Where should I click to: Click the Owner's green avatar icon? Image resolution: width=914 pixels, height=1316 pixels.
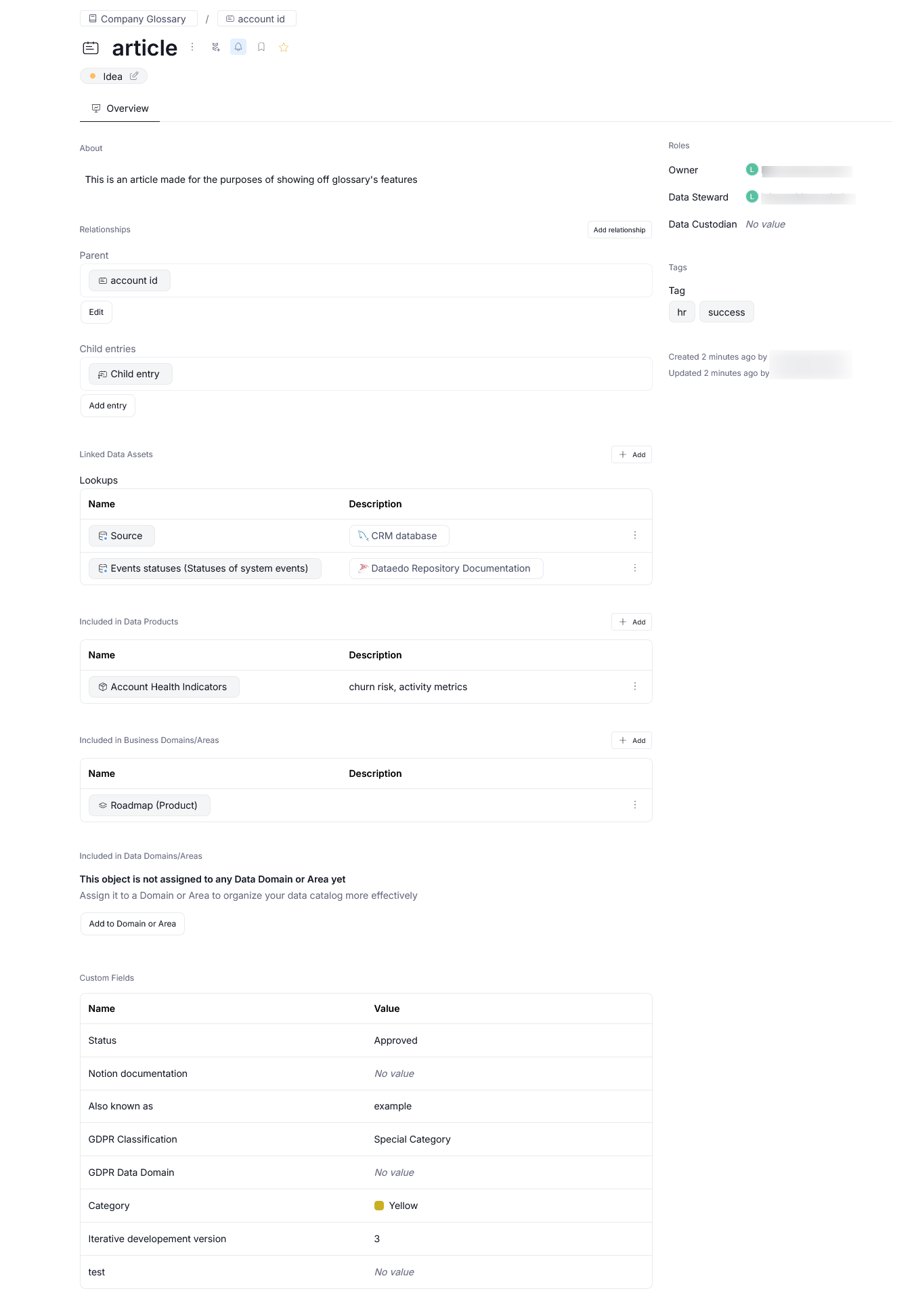tap(752, 170)
